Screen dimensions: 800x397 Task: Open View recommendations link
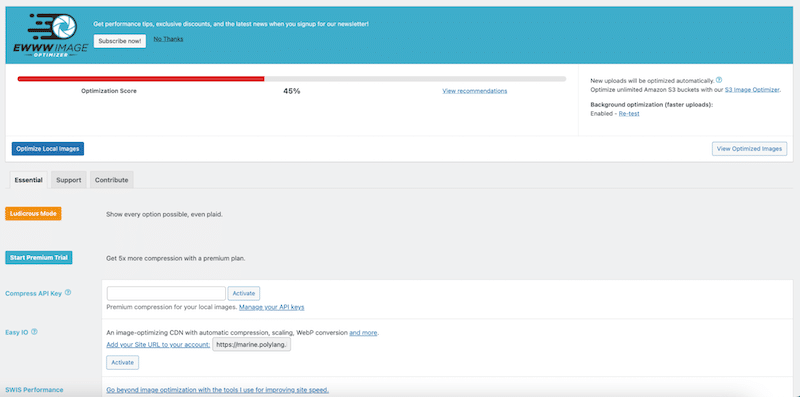[x=474, y=91]
